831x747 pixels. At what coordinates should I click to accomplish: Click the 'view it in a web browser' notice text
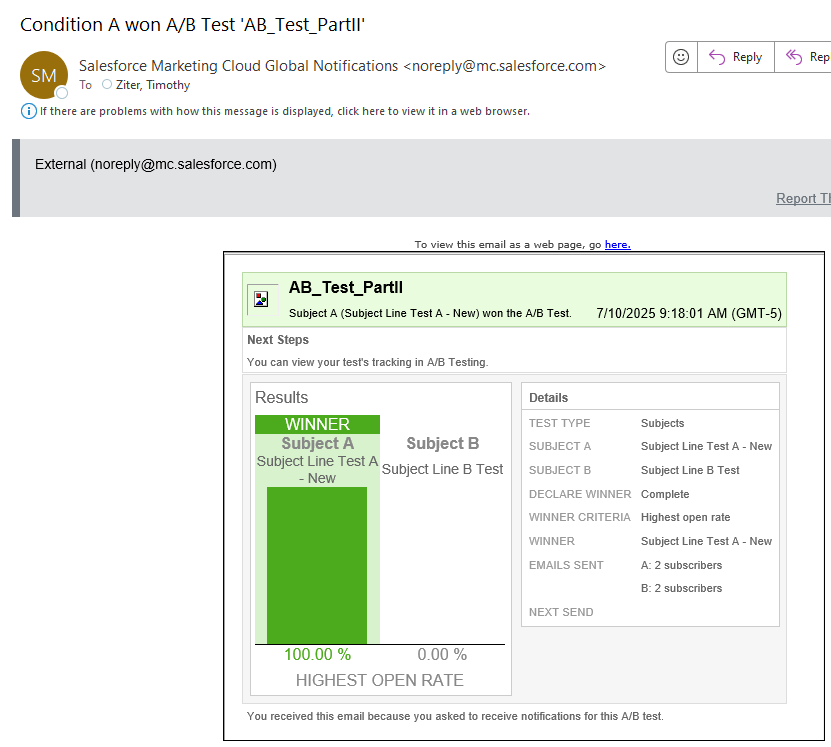285,111
